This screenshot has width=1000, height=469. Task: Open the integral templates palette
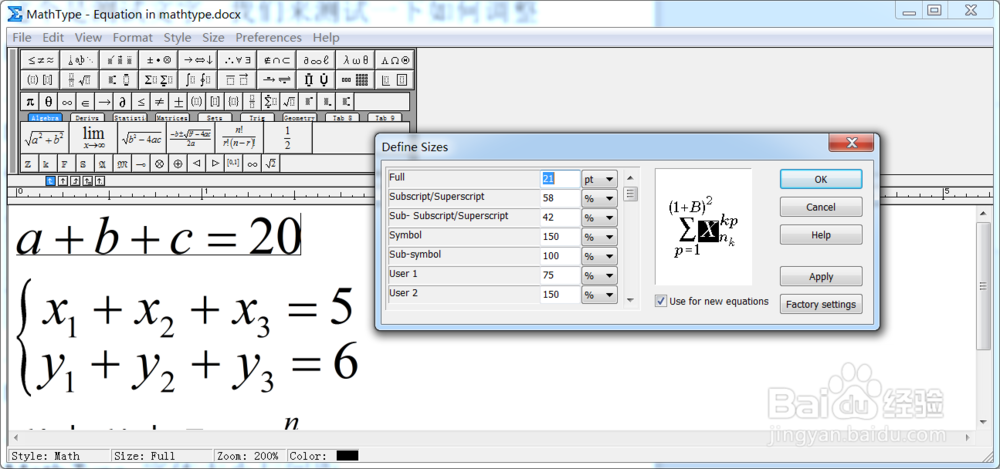[x=198, y=80]
